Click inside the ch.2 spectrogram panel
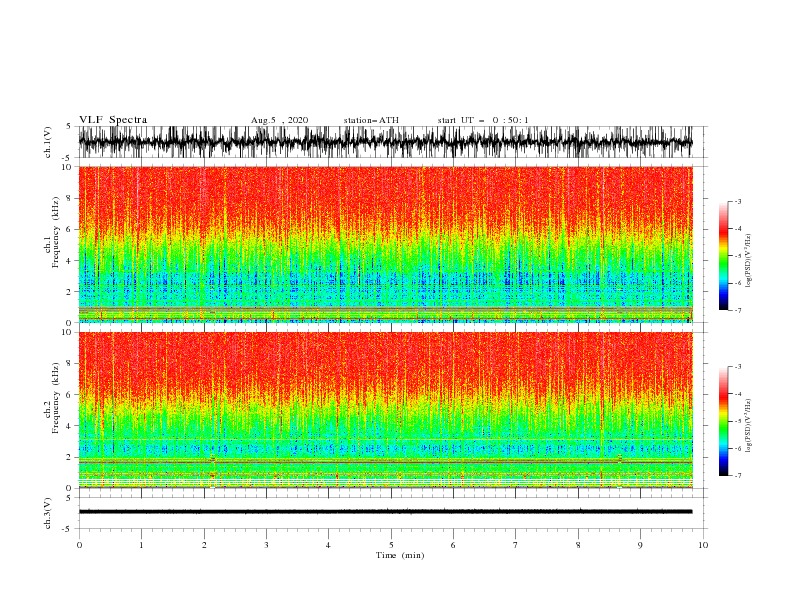This screenshot has width=792, height=612. (385, 410)
